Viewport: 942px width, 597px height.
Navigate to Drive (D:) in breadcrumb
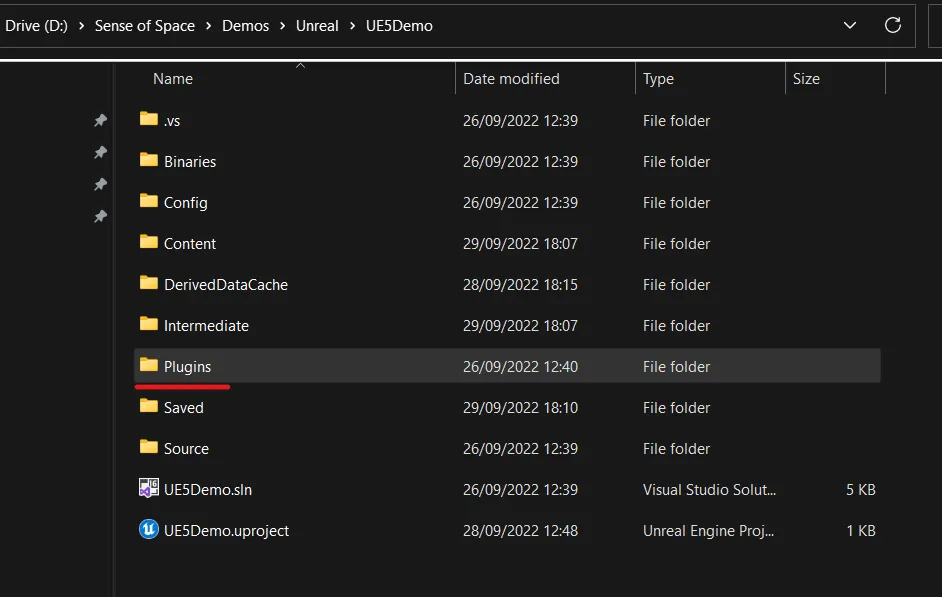[36, 26]
